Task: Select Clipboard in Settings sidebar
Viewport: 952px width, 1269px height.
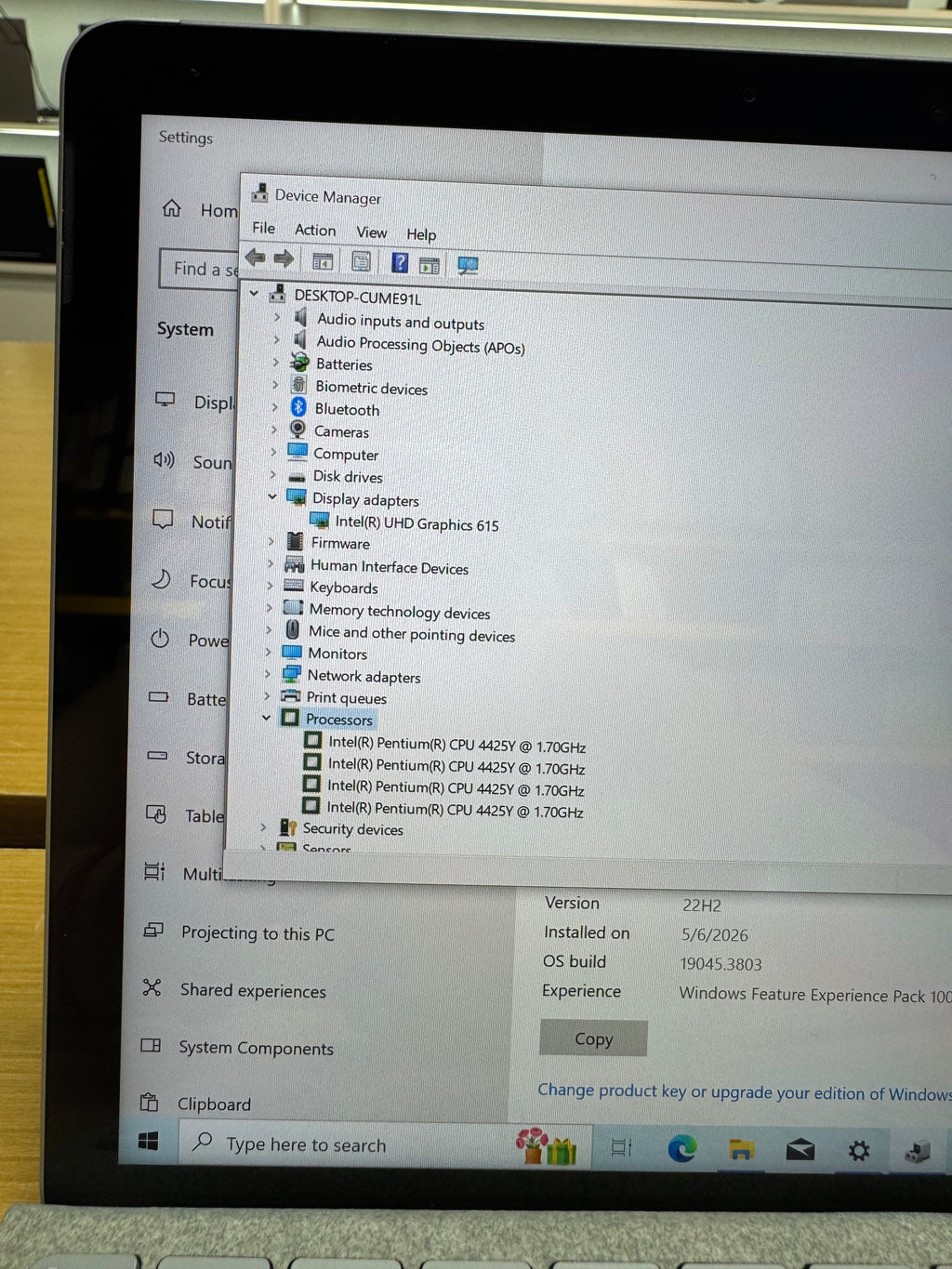Action: 214,1104
